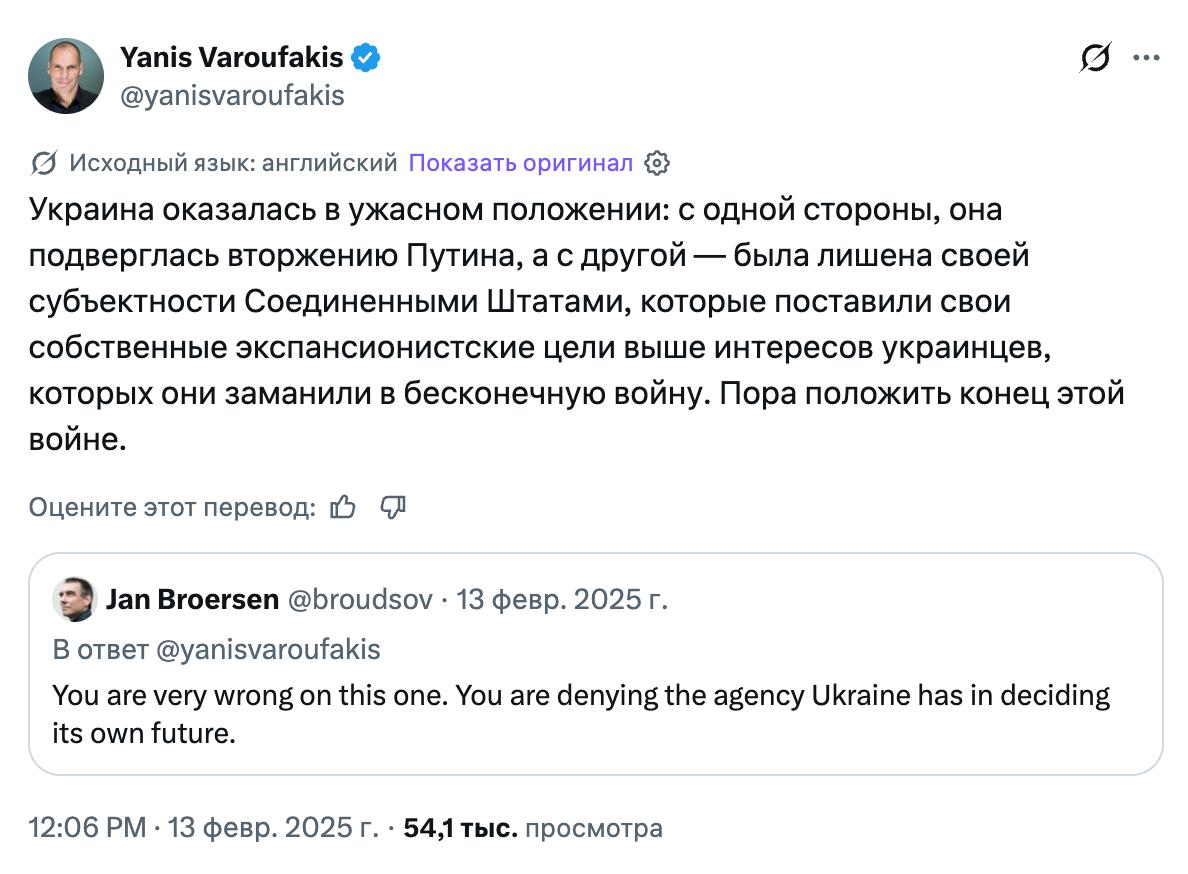Click the translated Russian post text
1188x874 pixels.
pyautogui.click(x=575, y=325)
